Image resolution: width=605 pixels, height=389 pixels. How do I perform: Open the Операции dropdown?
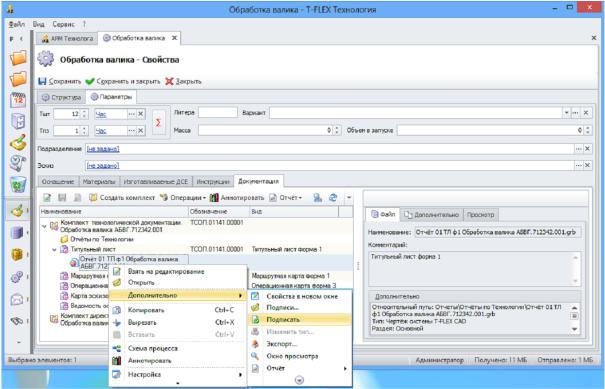(183, 198)
